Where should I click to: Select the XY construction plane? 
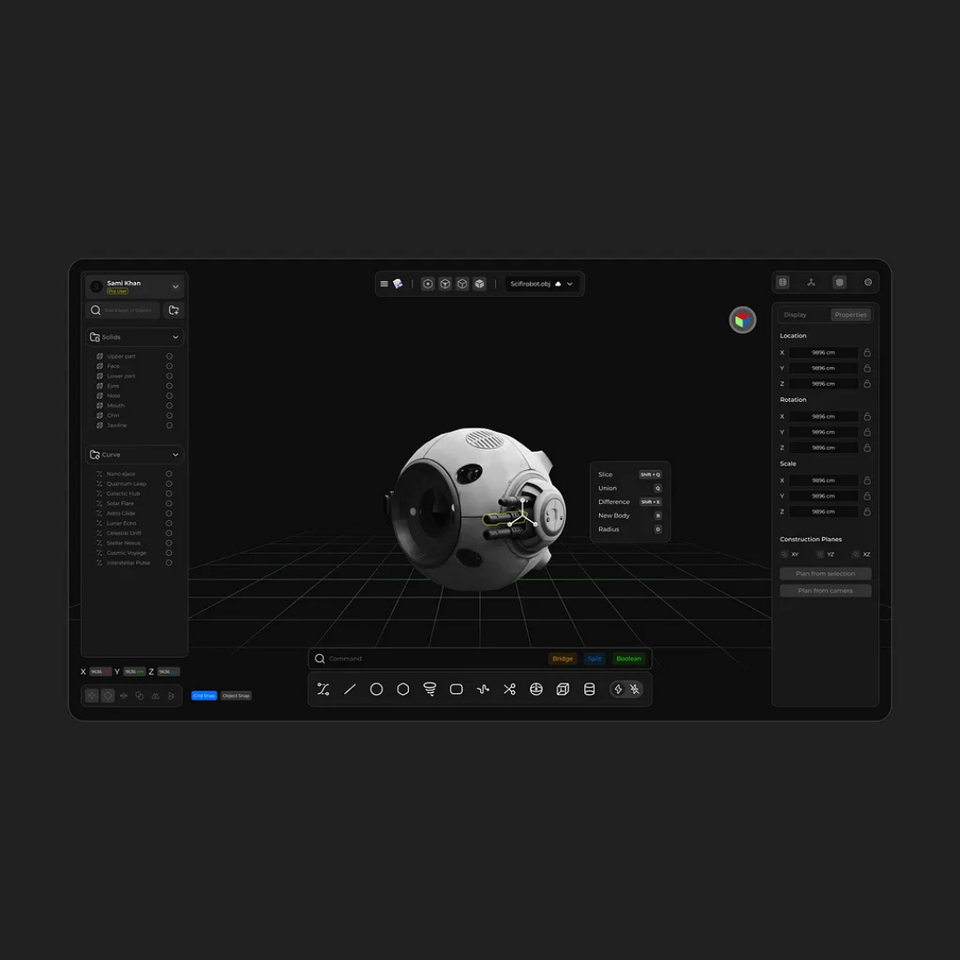pyautogui.click(x=790, y=554)
